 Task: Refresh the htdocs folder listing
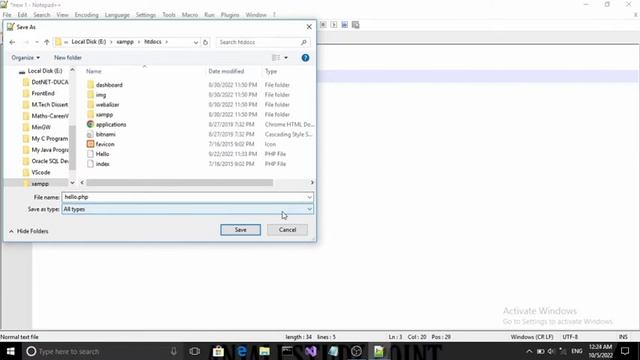(x=205, y=42)
